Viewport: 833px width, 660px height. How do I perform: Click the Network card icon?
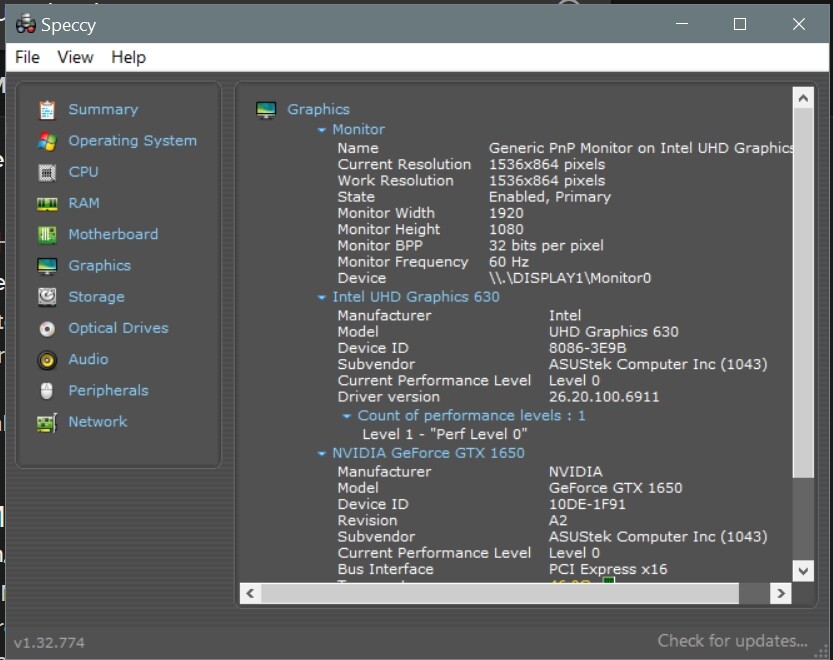click(x=47, y=423)
